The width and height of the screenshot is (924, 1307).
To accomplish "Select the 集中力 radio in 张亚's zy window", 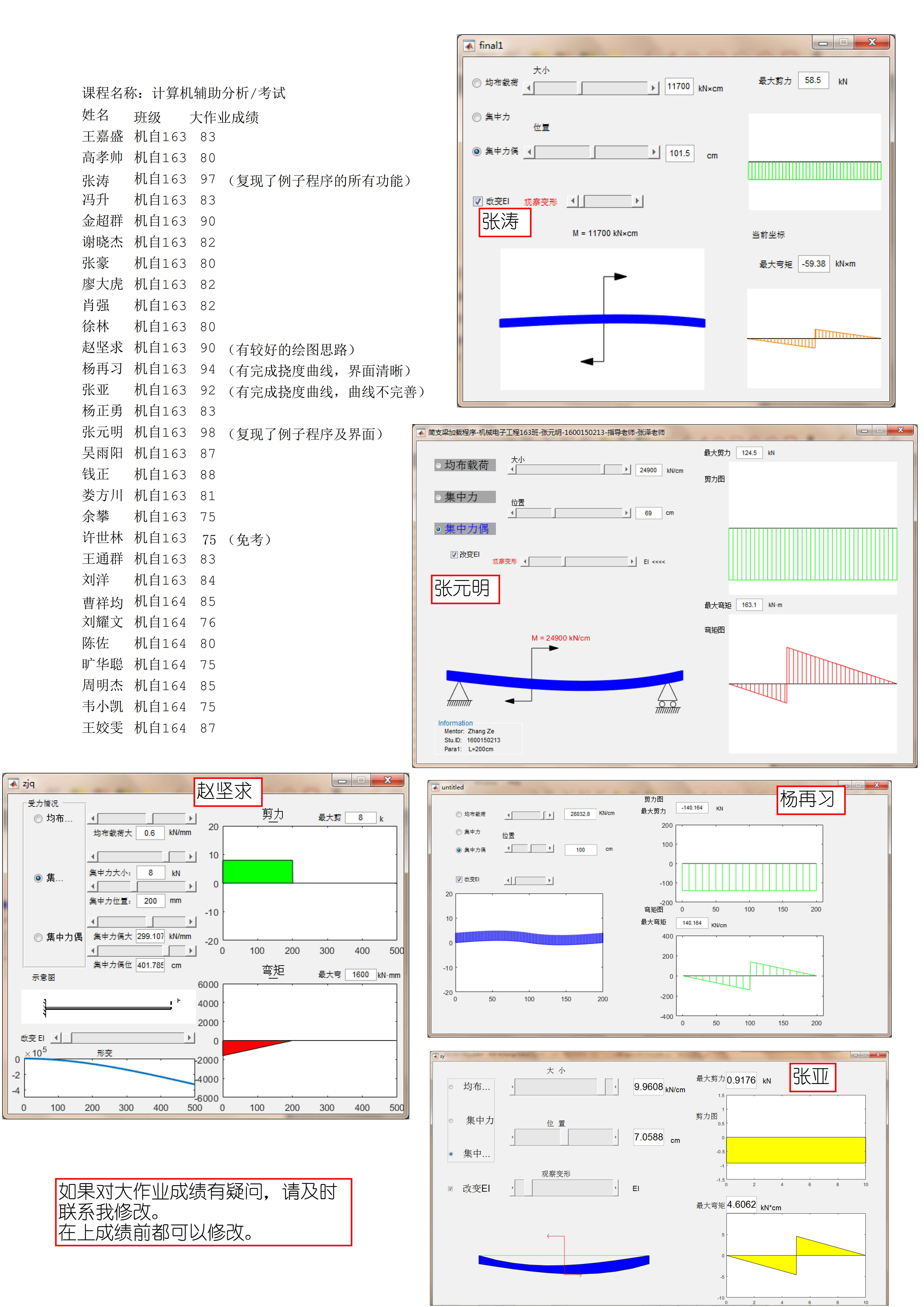I will click(451, 1121).
